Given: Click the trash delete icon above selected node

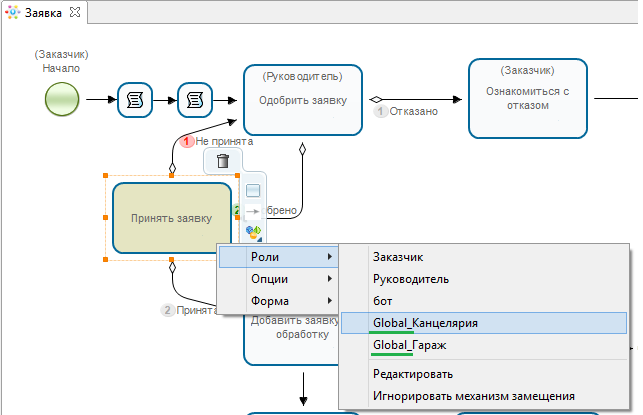Looking at the screenshot, I should pyautogui.click(x=223, y=161).
